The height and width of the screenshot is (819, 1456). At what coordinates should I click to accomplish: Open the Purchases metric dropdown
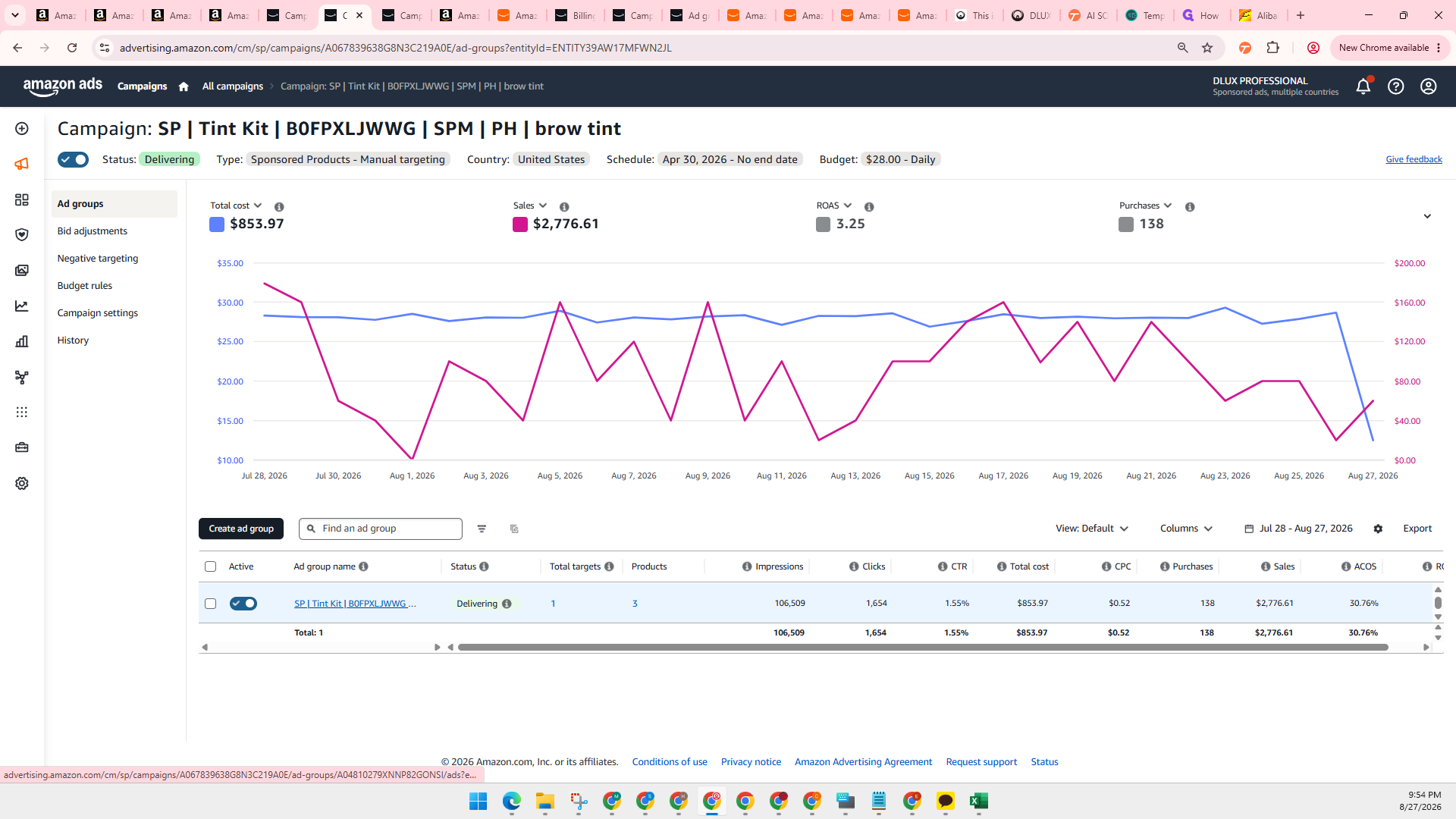[x=1145, y=206]
